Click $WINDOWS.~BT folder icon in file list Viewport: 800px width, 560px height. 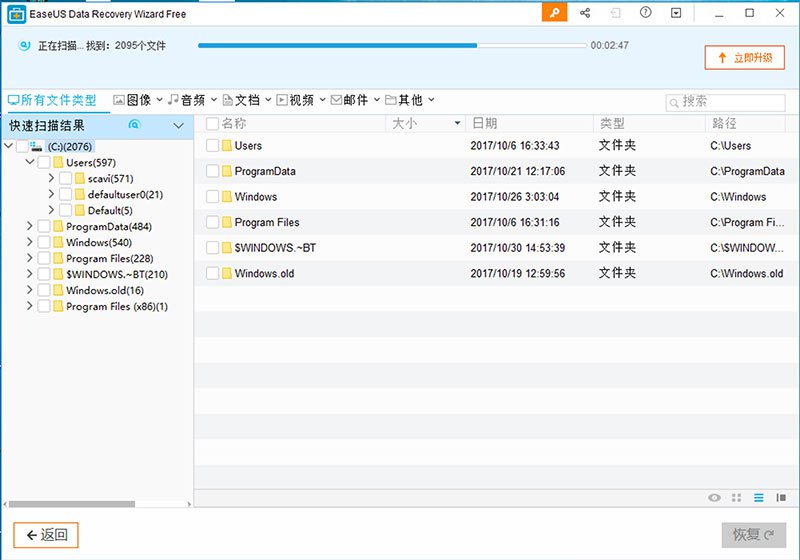click(x=227, y=247)
